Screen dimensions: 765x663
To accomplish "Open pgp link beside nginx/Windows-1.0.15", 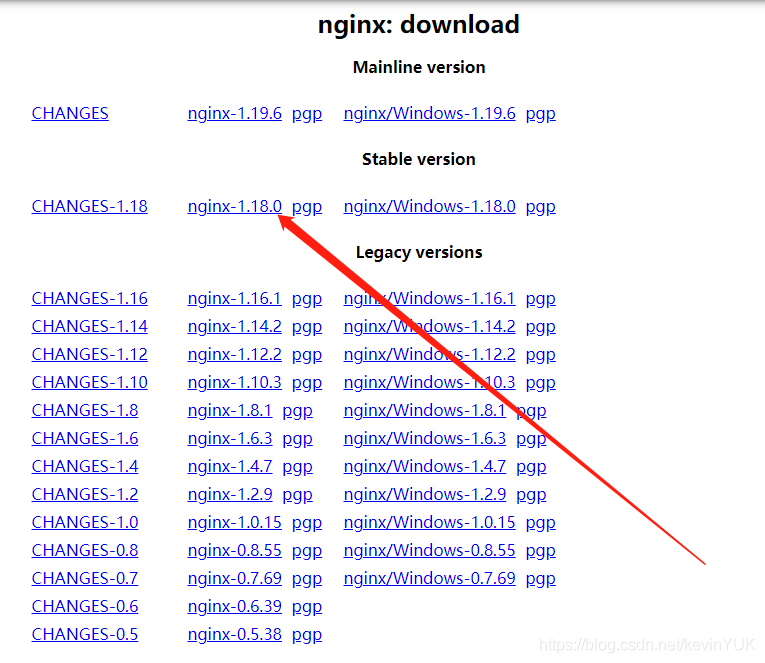I will pyautogui.click(x=541, y=523).
